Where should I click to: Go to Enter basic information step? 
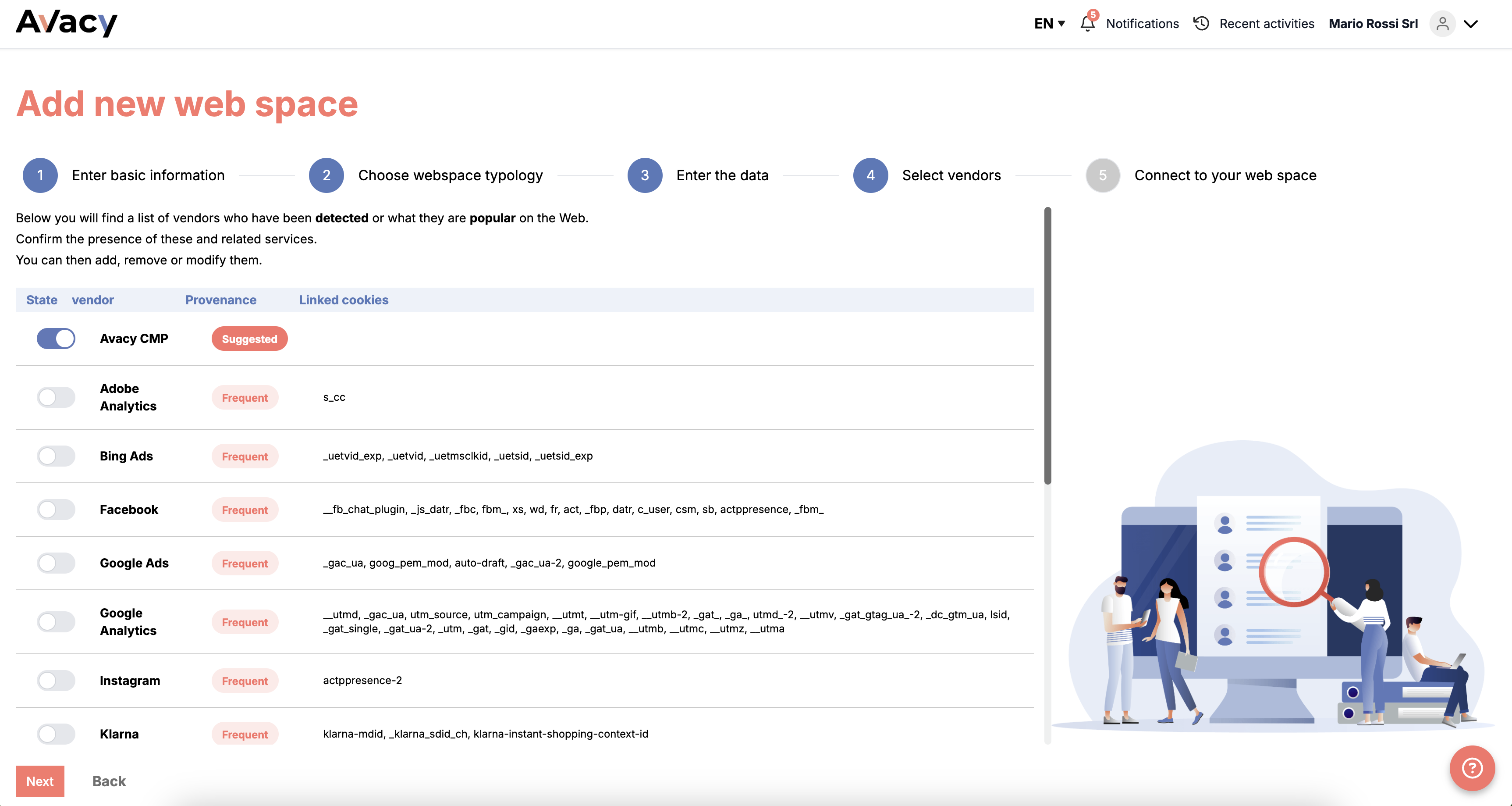pyautogui.click(x=148, y=175)
